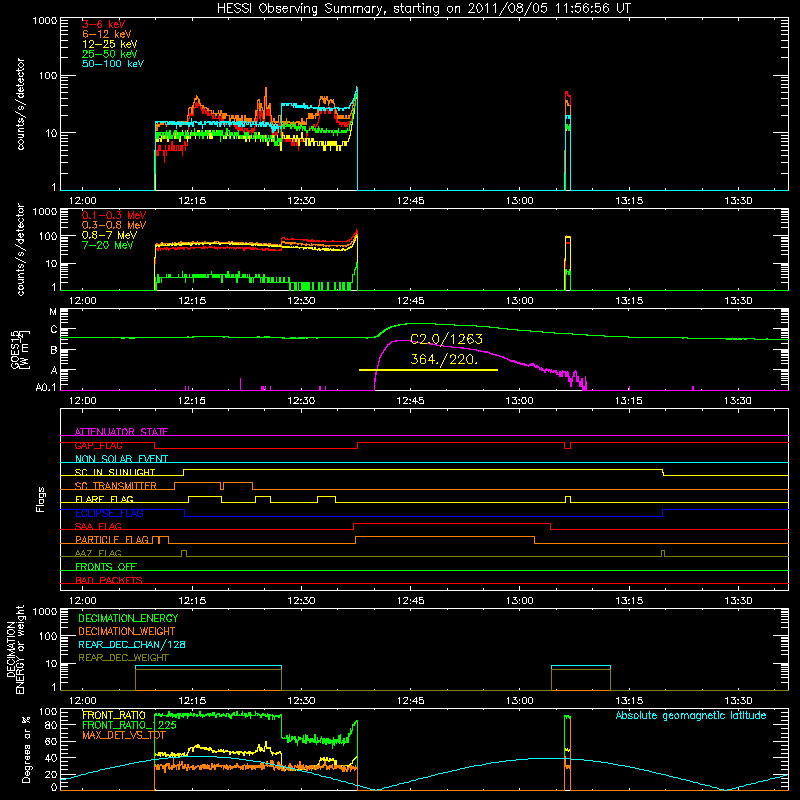
Task: Click the green FRONT_RATIO_1225 legend label
Action: 130,725
